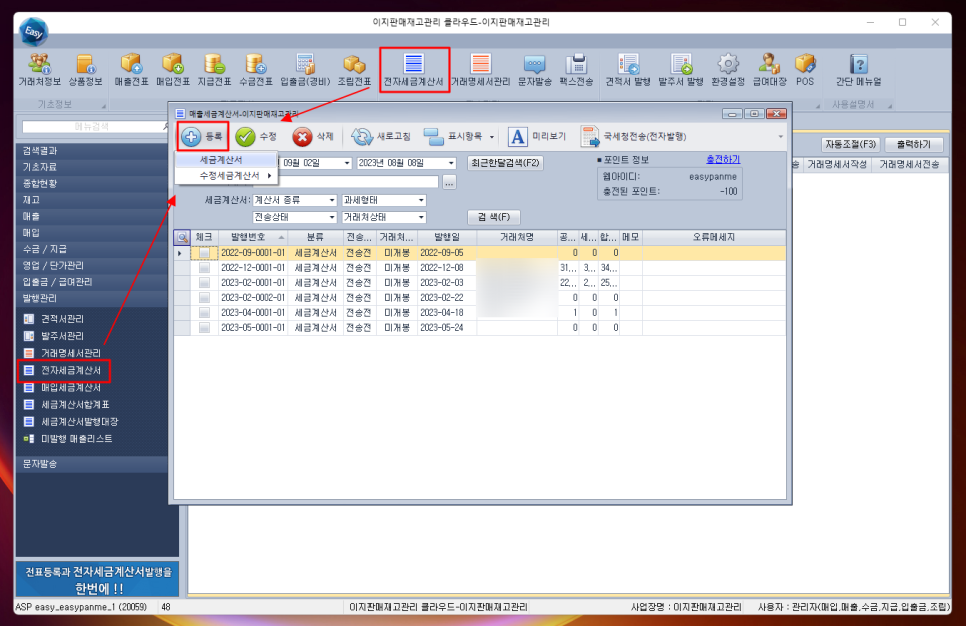Open 매입세금계산서 in sidebar
The height and width of the screenshot is (626, 966).
click(70, 388)
